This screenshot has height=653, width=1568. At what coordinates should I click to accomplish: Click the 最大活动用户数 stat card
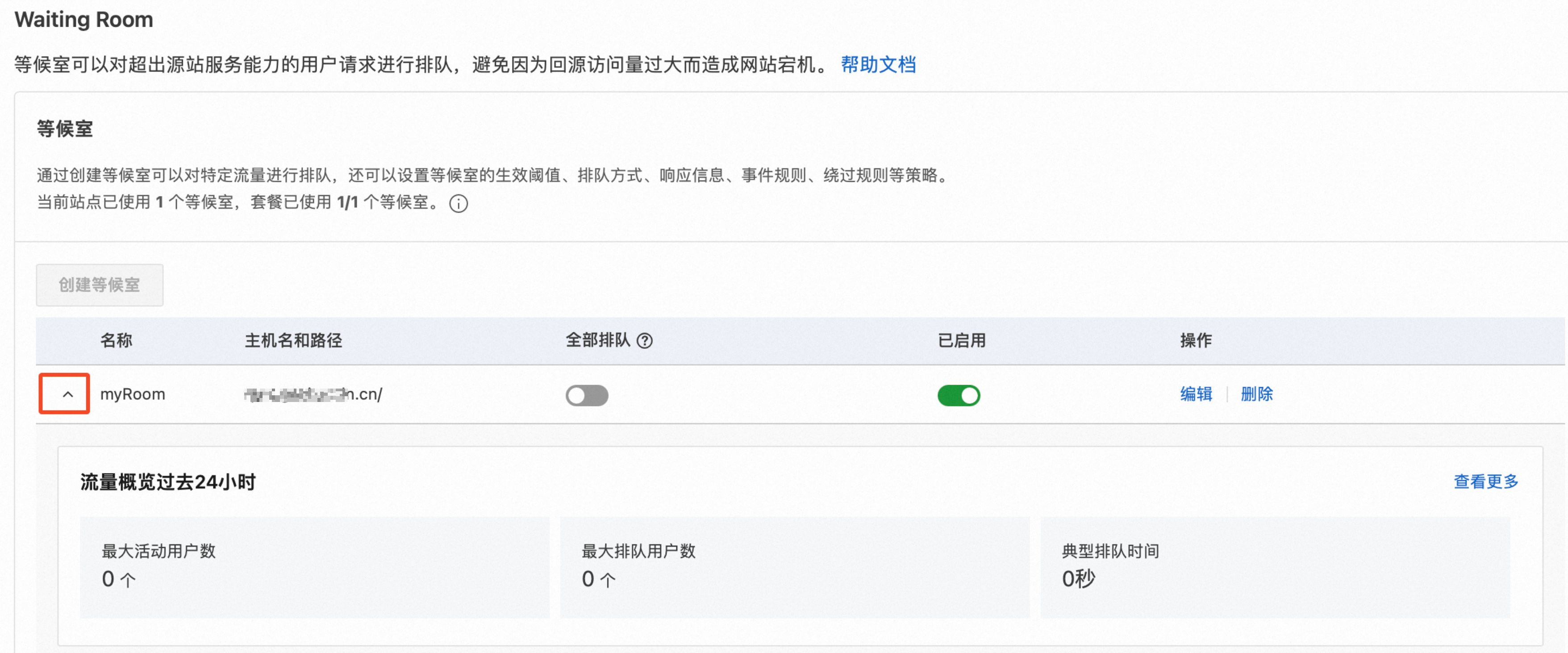315,567
